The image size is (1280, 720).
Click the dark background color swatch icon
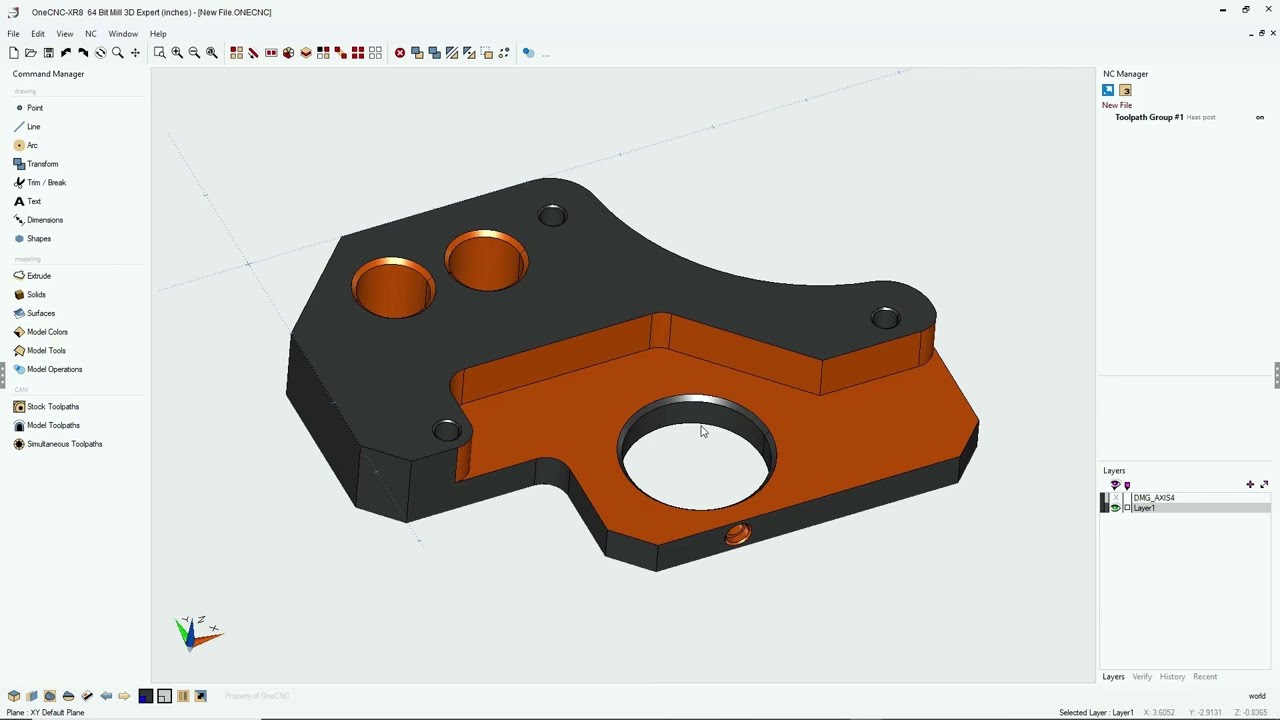(146, 696)
